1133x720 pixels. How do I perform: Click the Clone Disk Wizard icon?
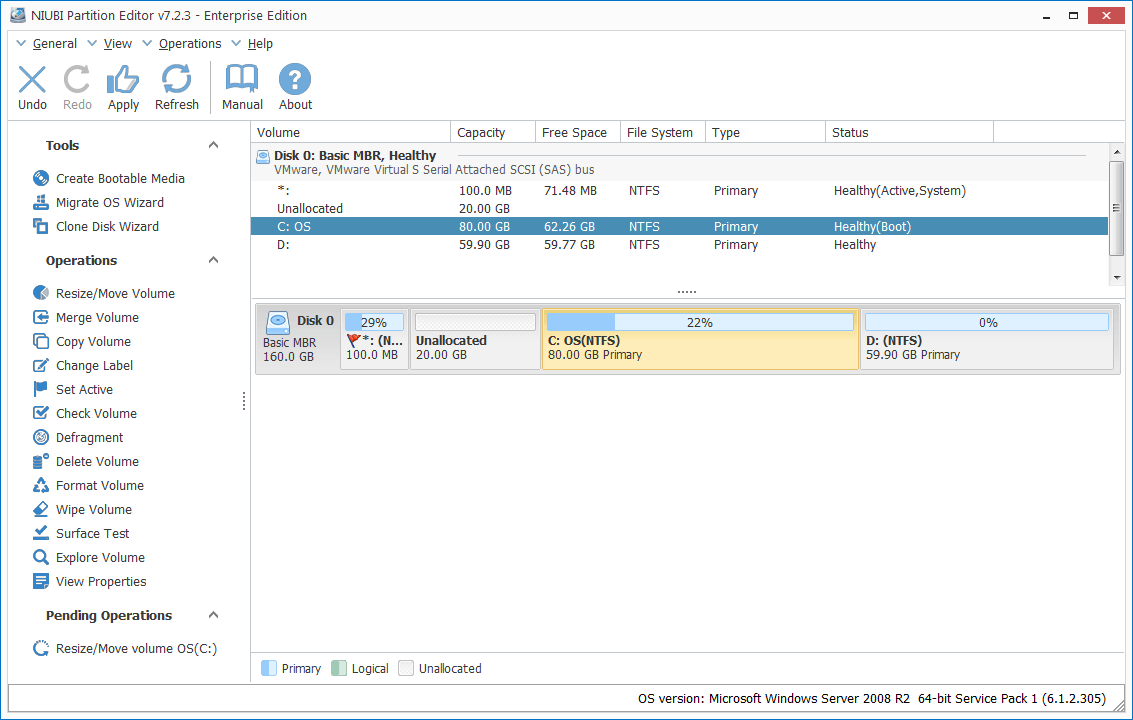click(41, 226)
